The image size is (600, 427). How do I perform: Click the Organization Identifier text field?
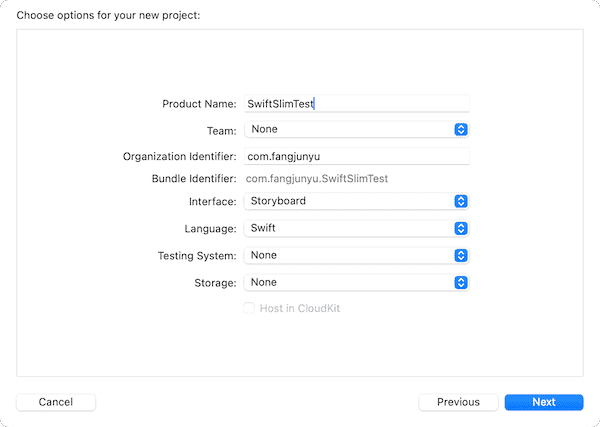(x=356, y=156)
